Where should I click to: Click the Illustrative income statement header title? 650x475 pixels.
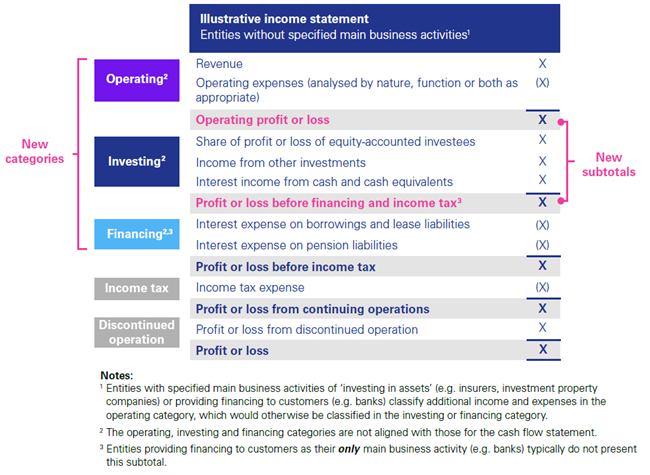tap(284, 19)
